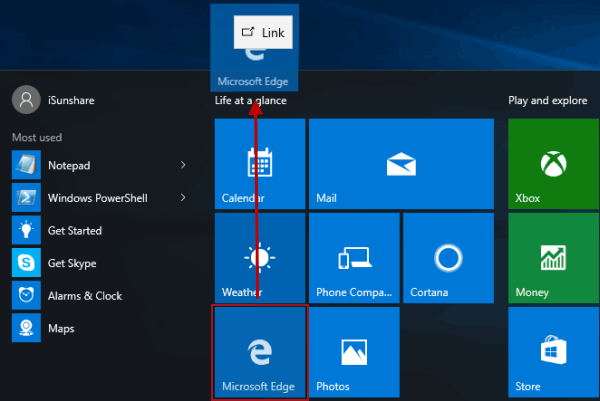Image resolution: width=600 pixels, height=401 pixels.
Task: Open the Phone Companion tile
Action: (x=354, y=258)
